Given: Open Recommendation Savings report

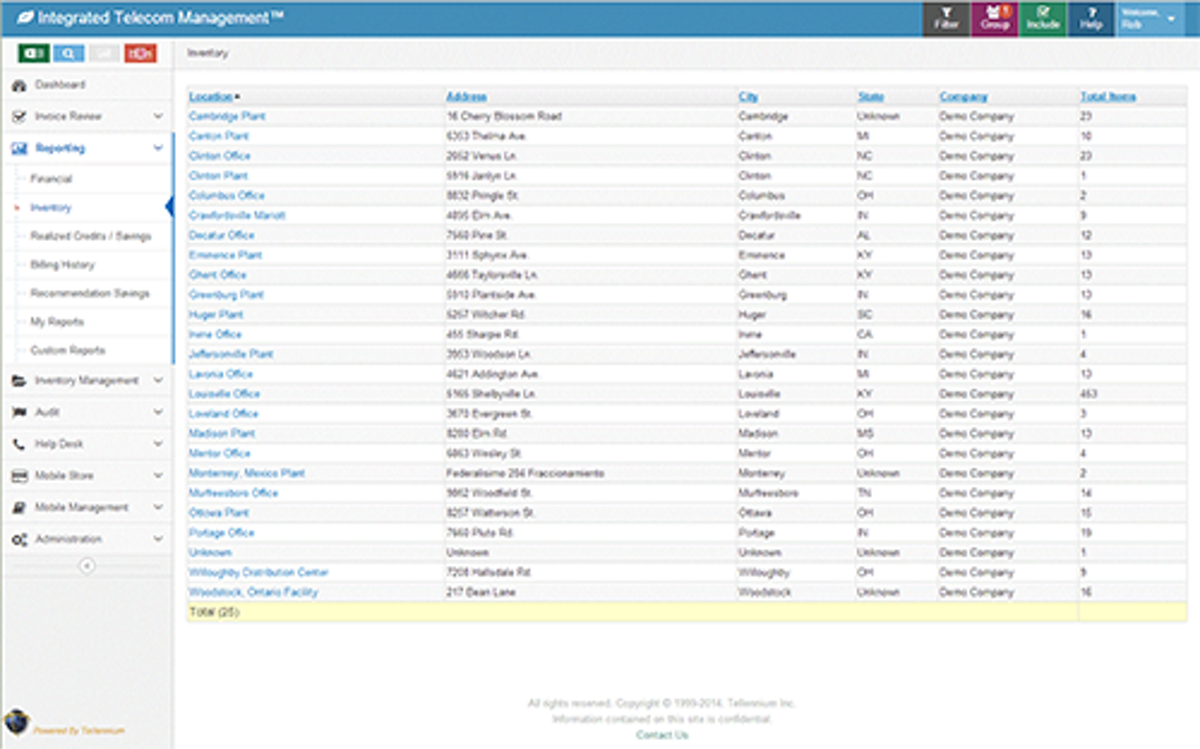Looking at the screenshot, I should pos(90,294).
